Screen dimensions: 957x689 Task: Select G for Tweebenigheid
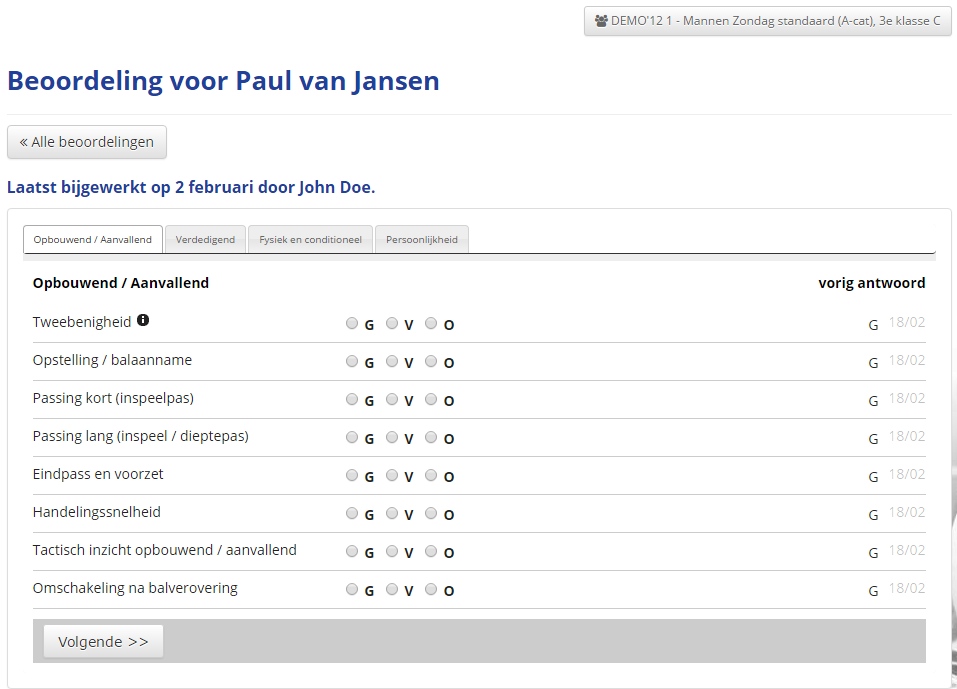[x=352, y=323]
